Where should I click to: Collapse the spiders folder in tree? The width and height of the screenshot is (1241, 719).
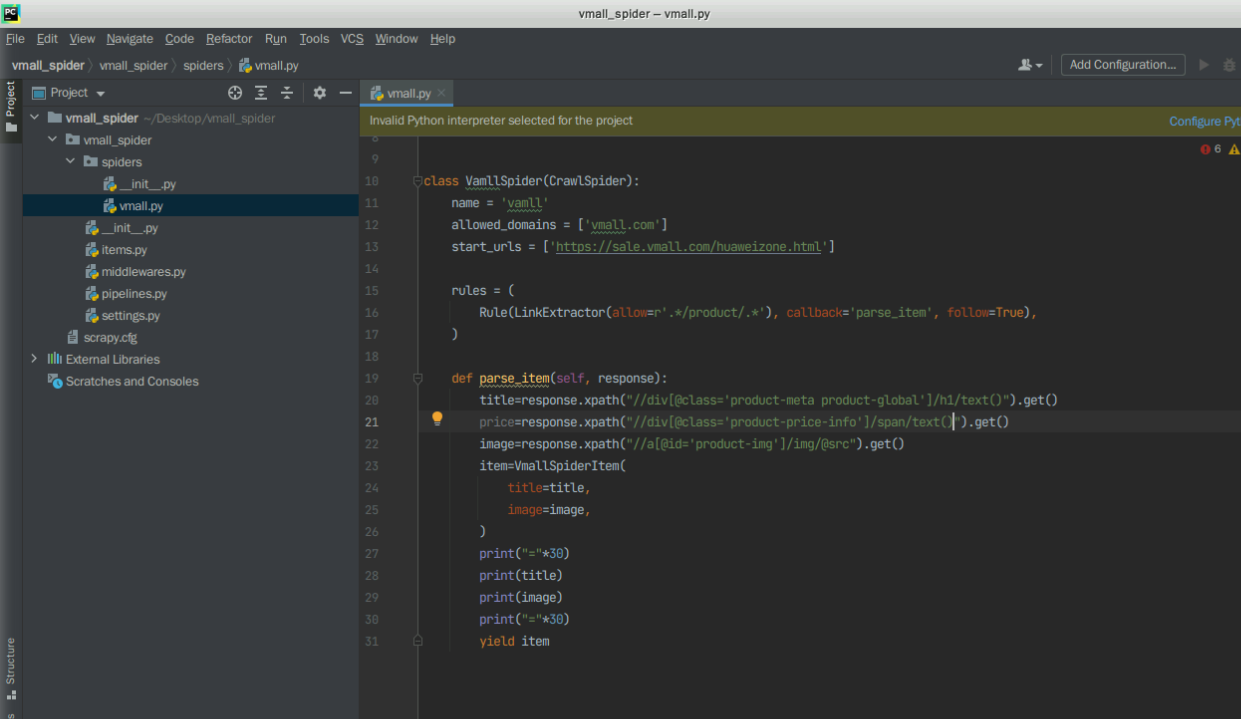pos(71,162)
